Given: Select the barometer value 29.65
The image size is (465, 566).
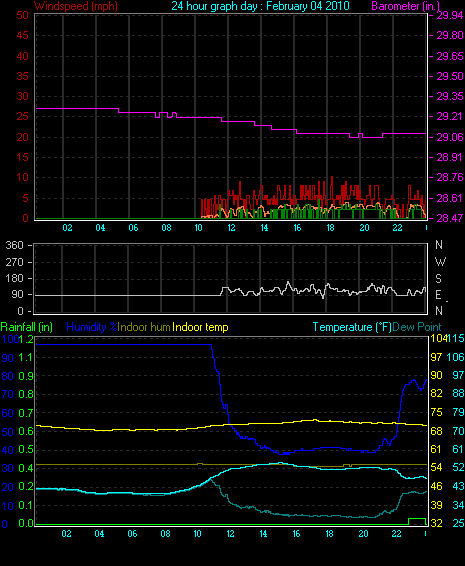Looking at the screenshot, I should click(x=450, y=56).
